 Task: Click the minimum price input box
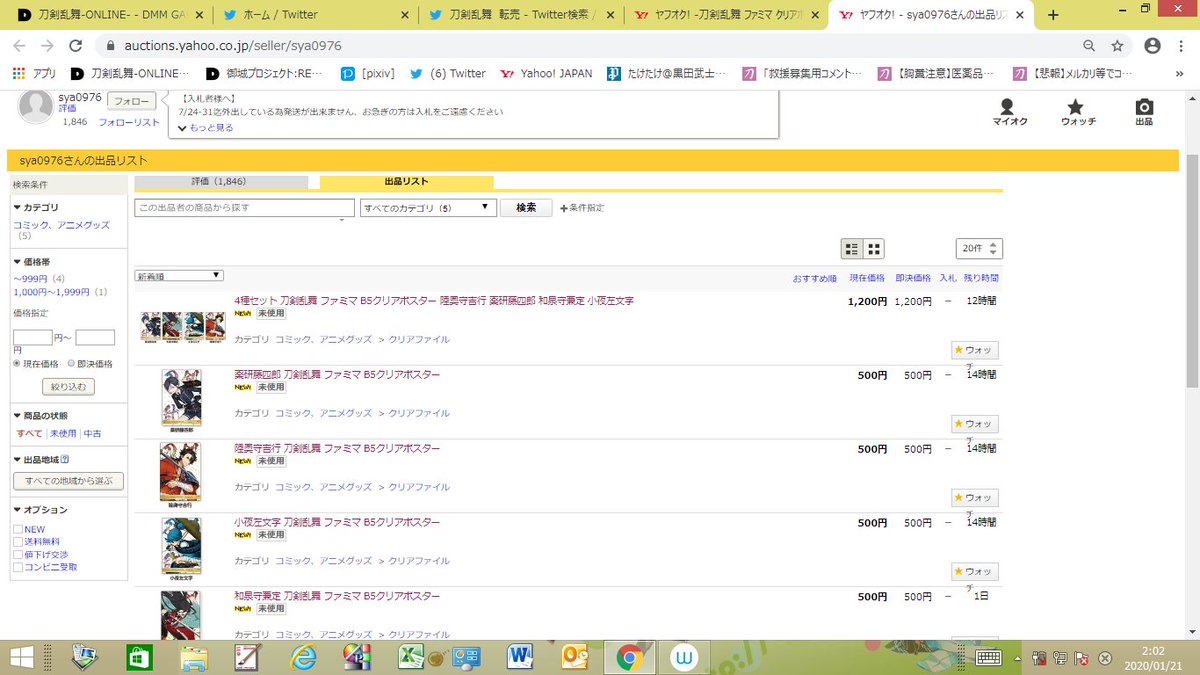tap(33, 338)
